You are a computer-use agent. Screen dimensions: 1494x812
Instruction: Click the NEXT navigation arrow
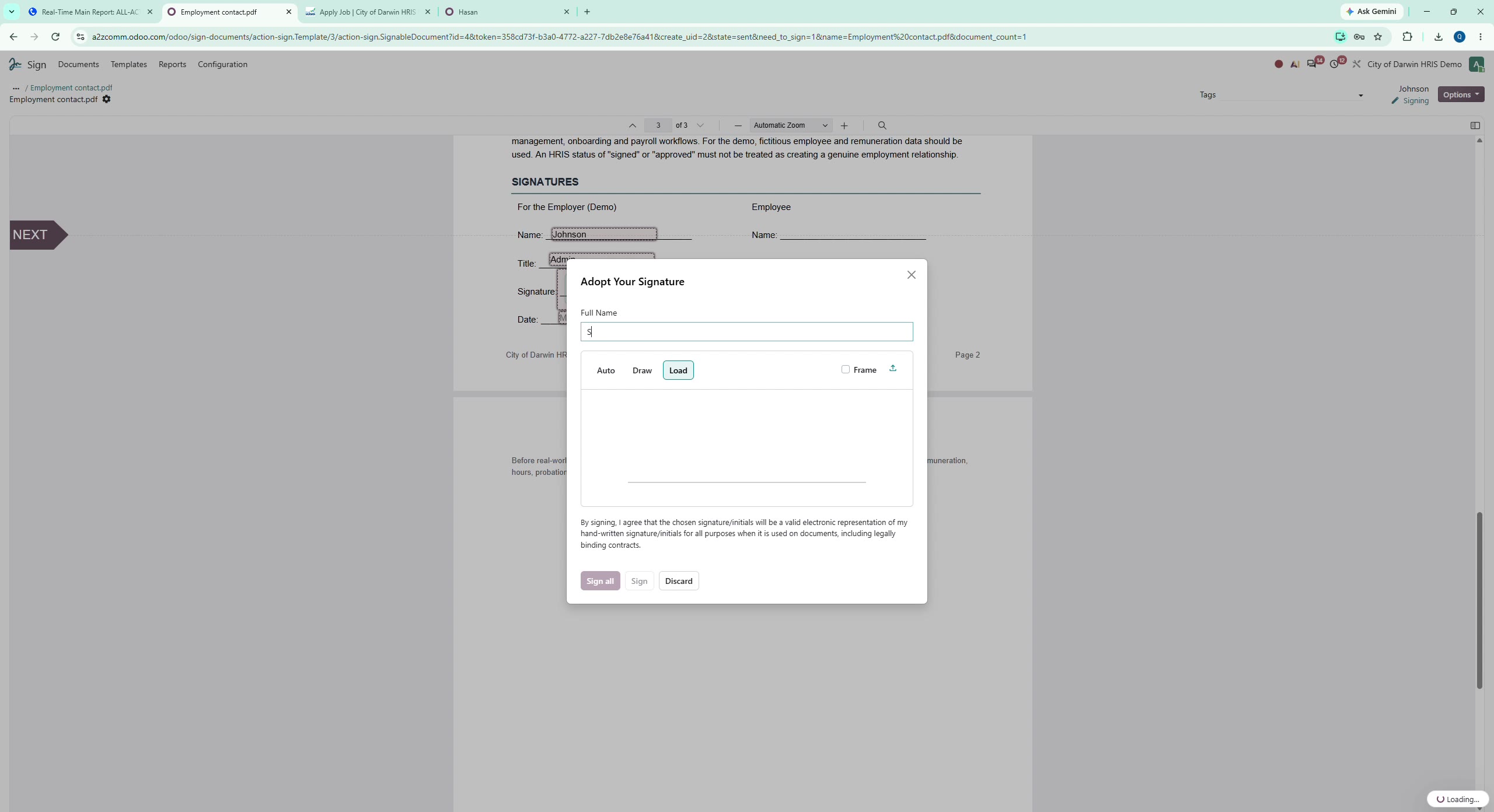(39, 235)
